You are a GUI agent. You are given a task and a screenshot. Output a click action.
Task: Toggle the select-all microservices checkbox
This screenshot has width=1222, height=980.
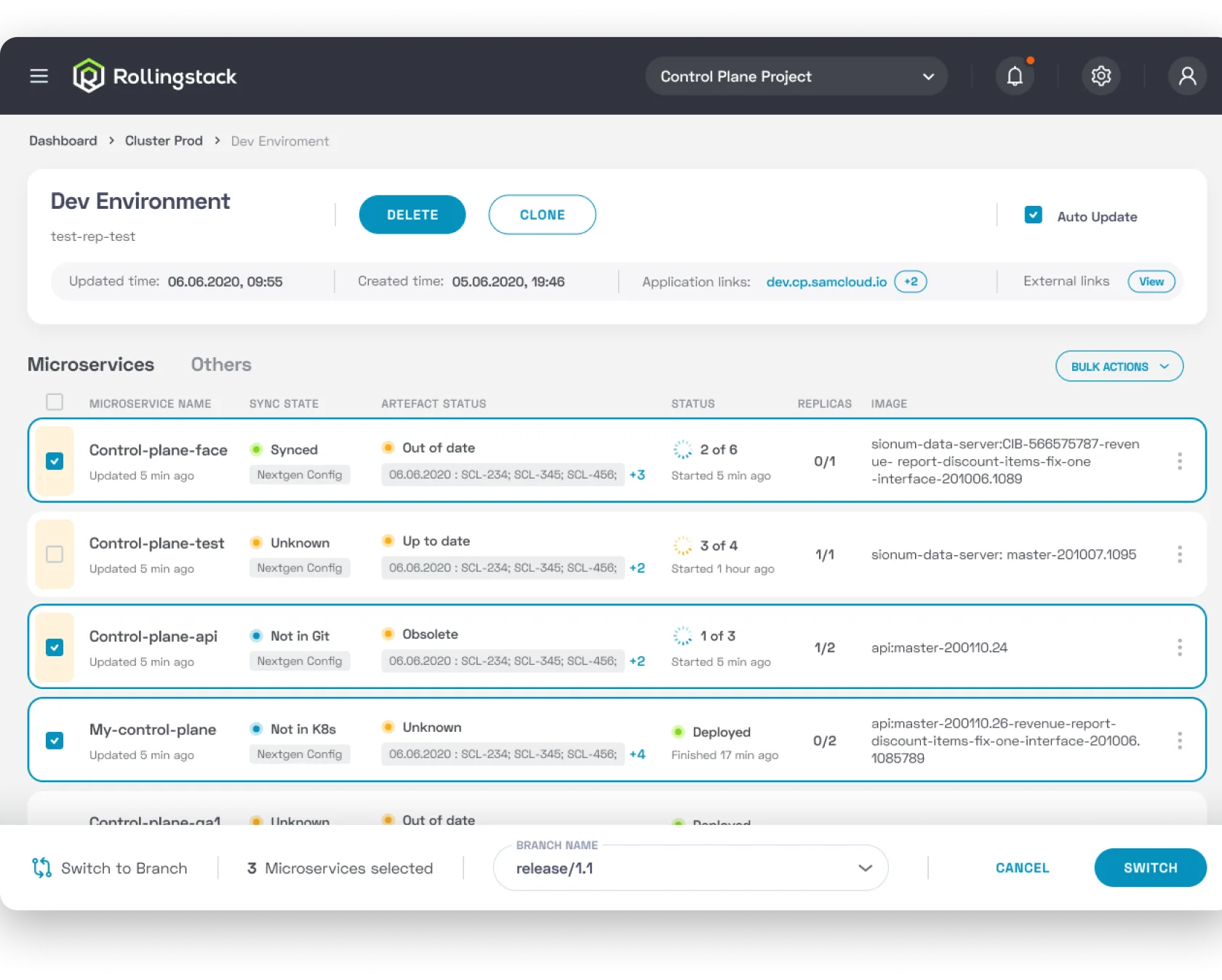pyautogui.click(x=55, y=402)
